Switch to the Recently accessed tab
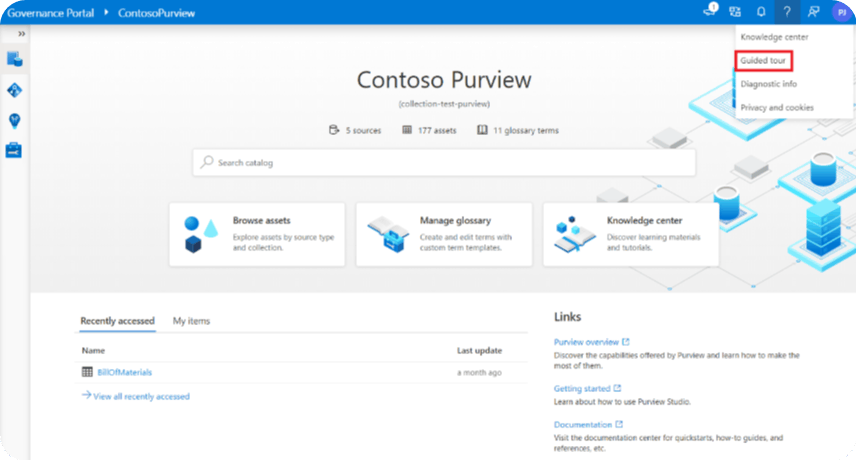Screen dimensions: 857x461 point(117,321)
